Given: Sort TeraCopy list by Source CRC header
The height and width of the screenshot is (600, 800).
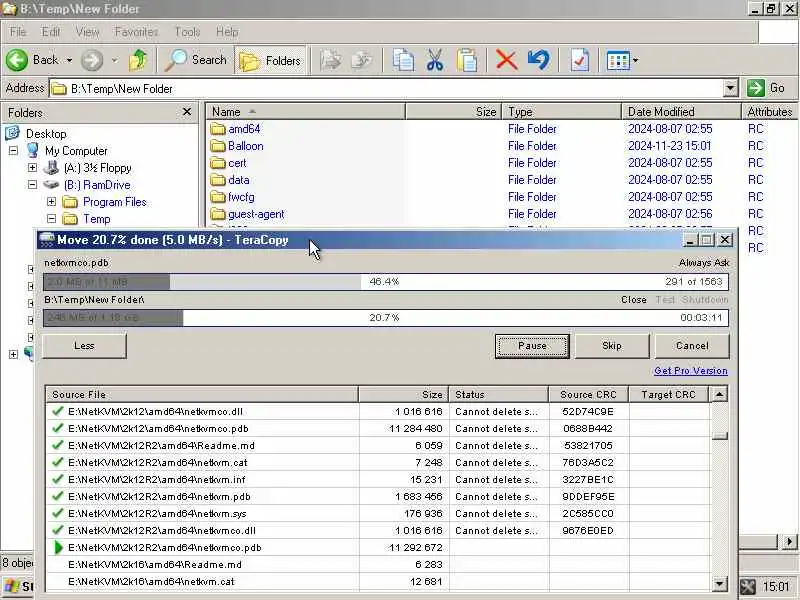Looking at the screenshot, I should 588,394.
